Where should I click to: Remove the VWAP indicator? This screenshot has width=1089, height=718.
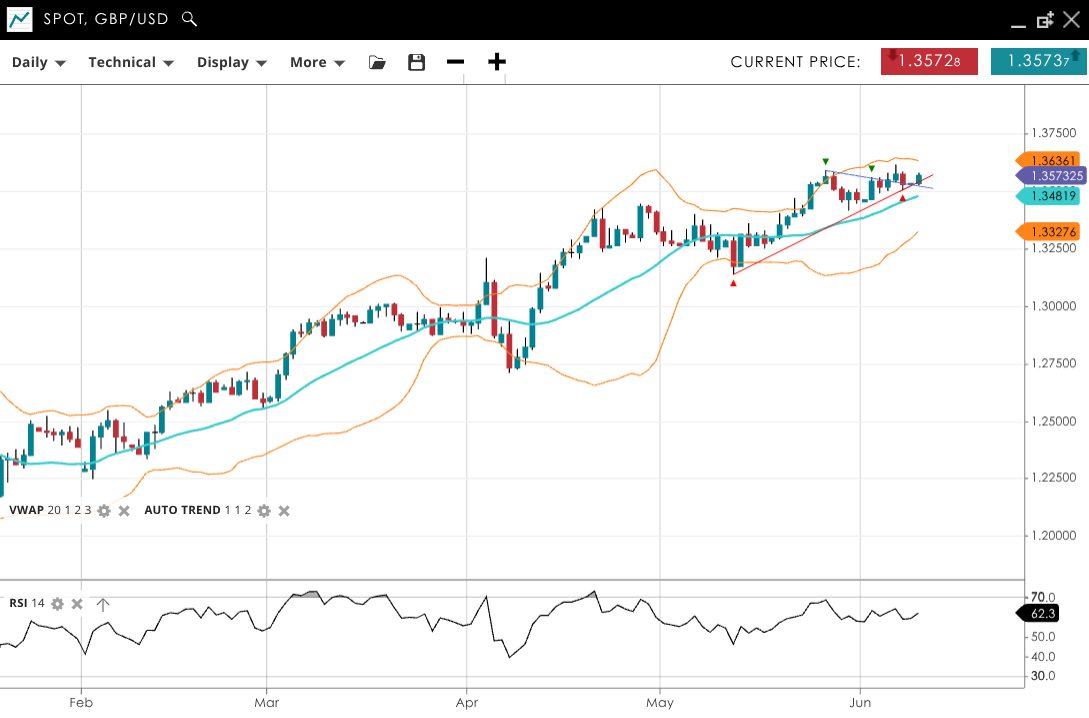point(124,511)
